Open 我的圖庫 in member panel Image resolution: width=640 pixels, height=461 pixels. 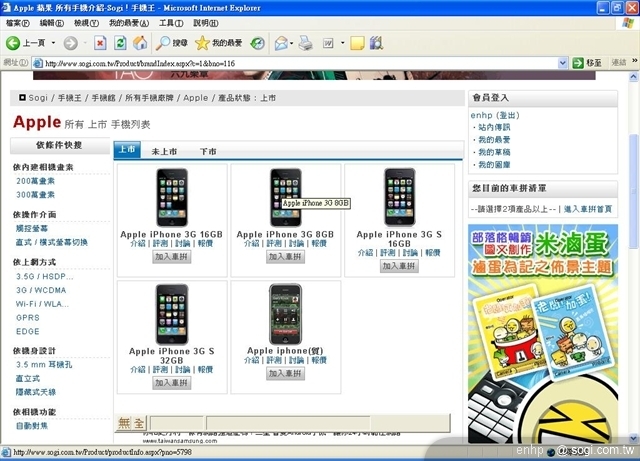pyautogui.click(x=494, y=165)
